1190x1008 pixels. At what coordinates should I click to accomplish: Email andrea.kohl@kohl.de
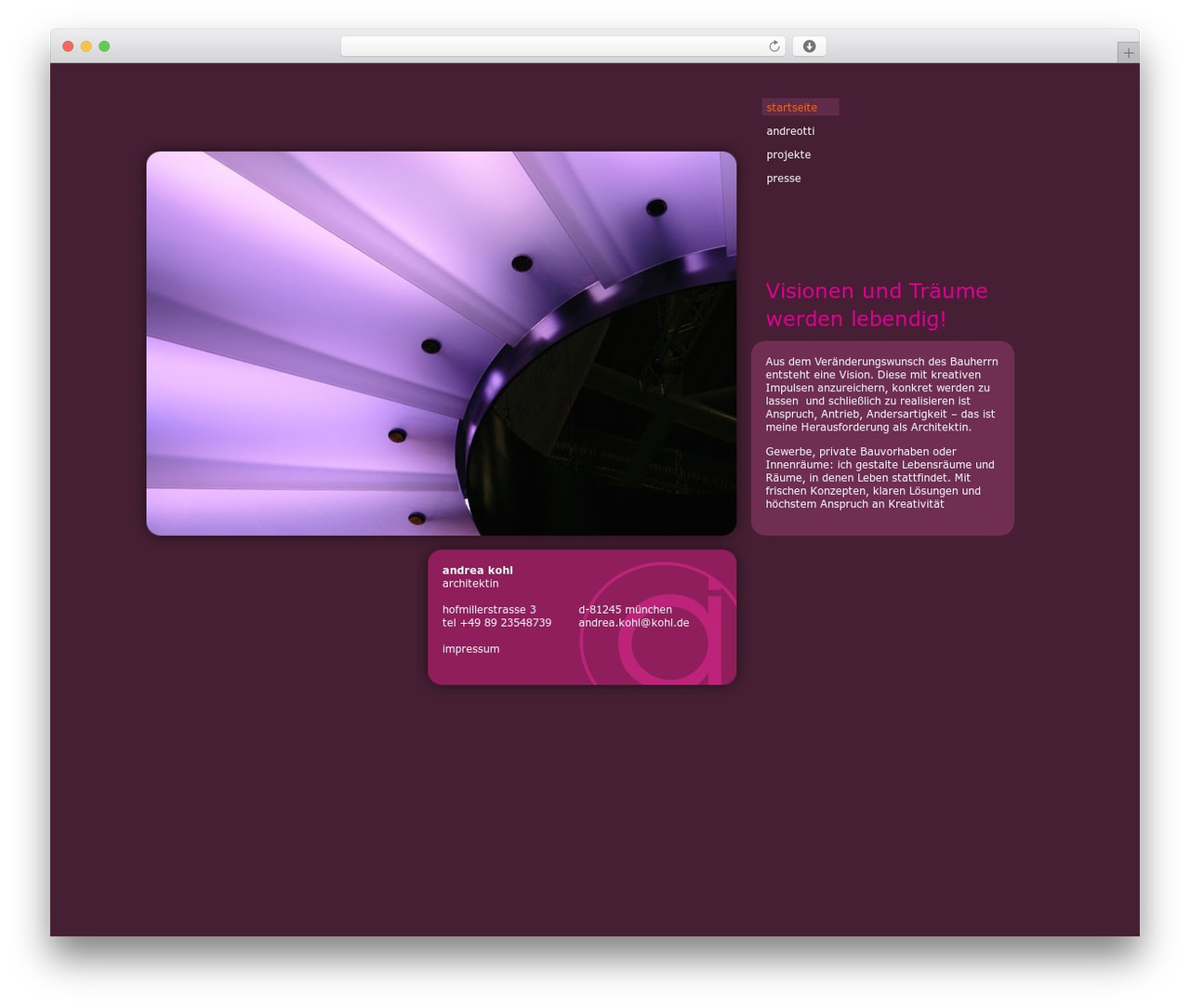(x=634, y=623)
